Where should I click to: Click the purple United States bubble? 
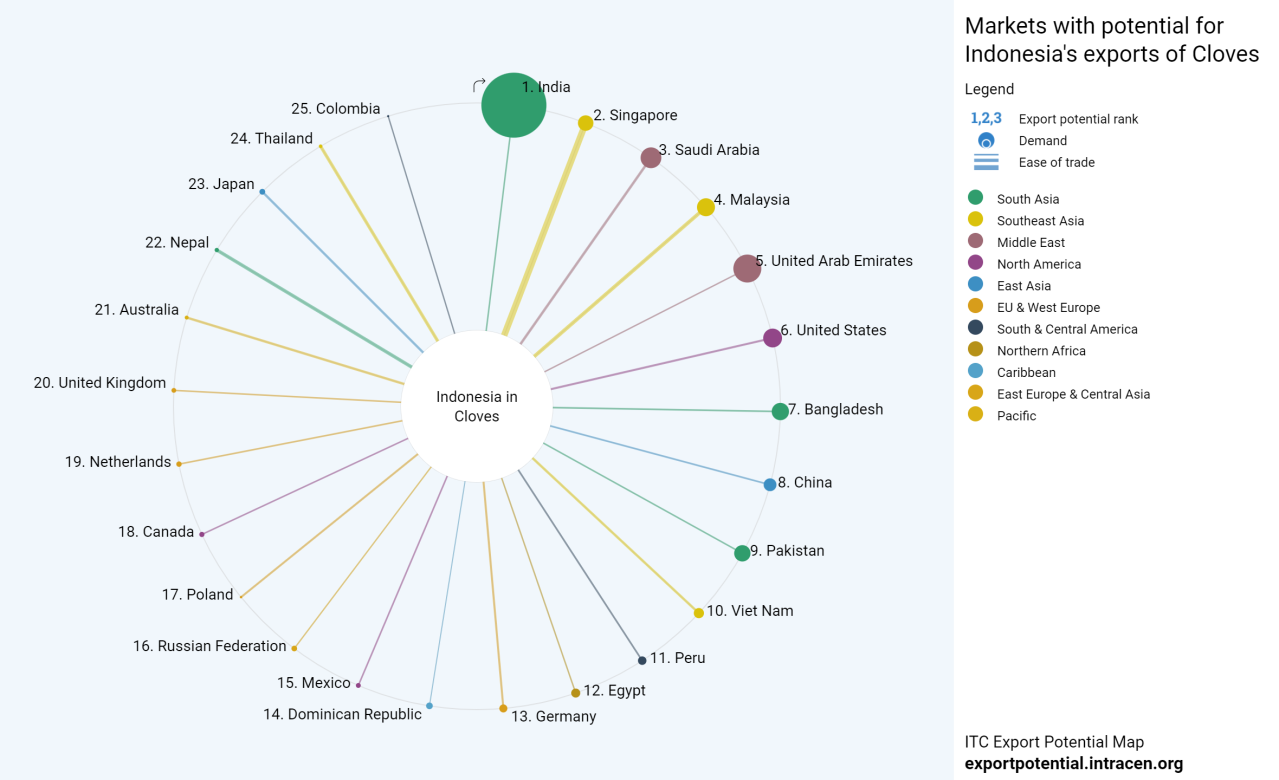click(772, 338)
